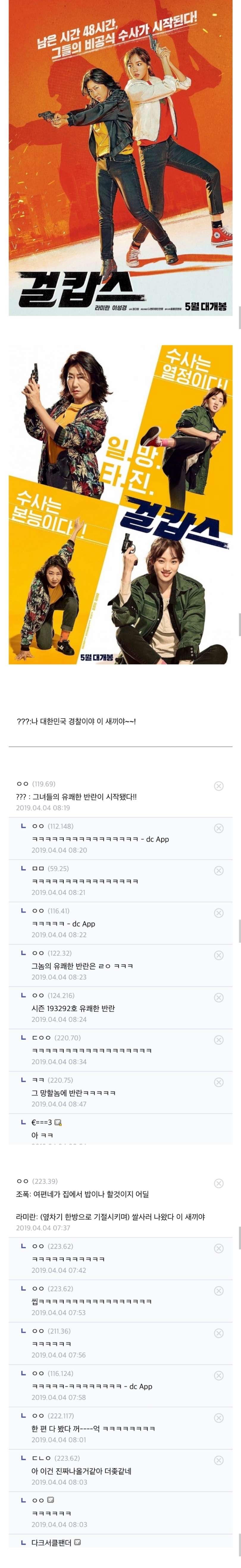Open the 다크서클팬더 user nickname

click(51, 1542)
